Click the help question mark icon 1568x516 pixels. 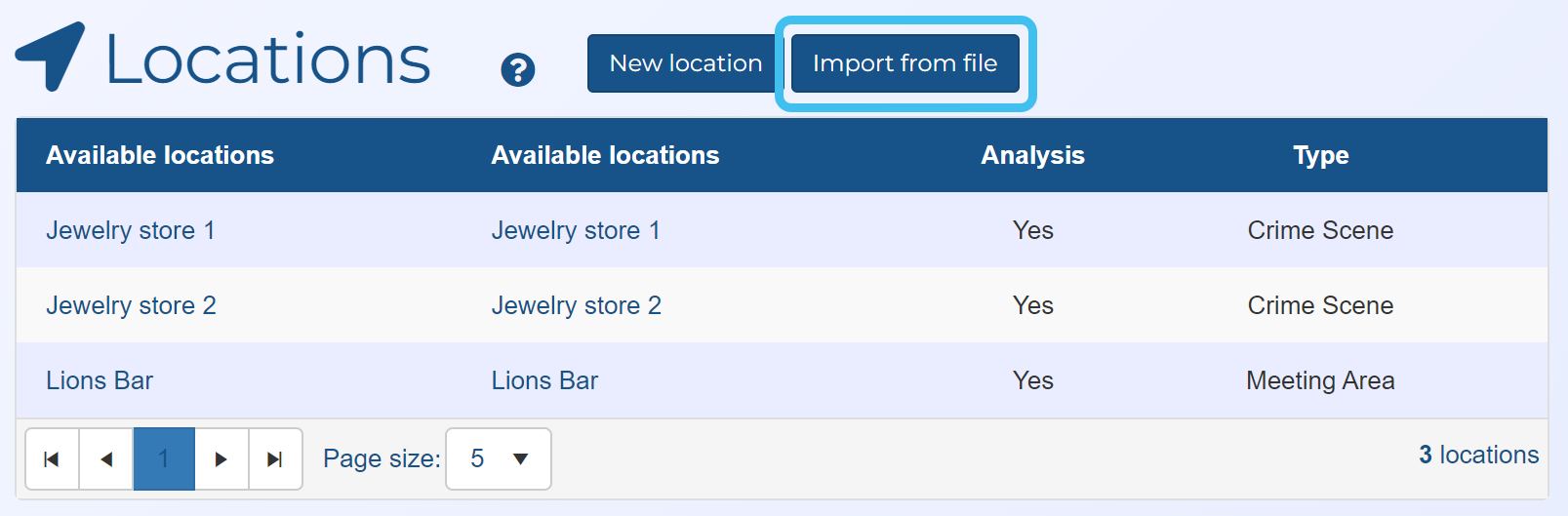click(517, 70)
